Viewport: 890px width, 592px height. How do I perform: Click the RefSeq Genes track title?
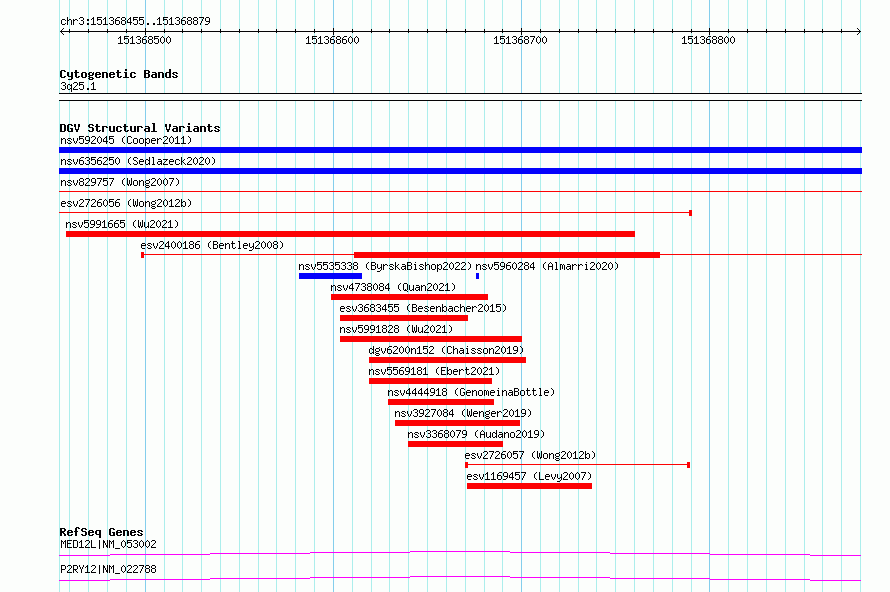101,532
